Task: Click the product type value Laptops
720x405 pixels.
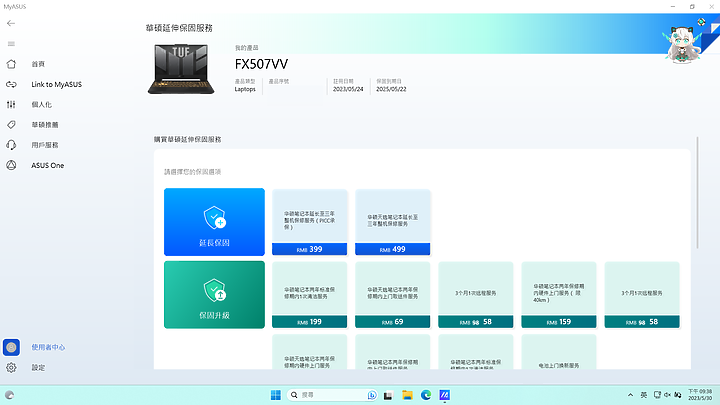Action: (x=245, y=89)
